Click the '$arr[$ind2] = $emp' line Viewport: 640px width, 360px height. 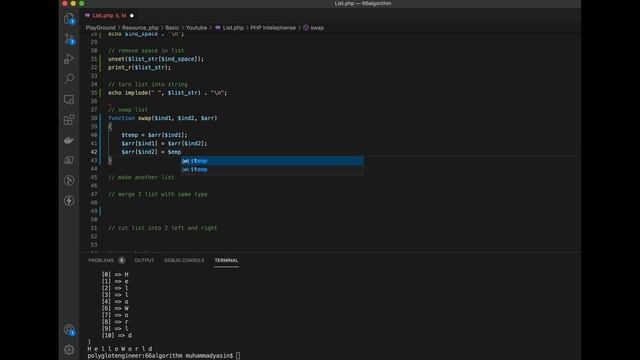(x=151, y=152)
